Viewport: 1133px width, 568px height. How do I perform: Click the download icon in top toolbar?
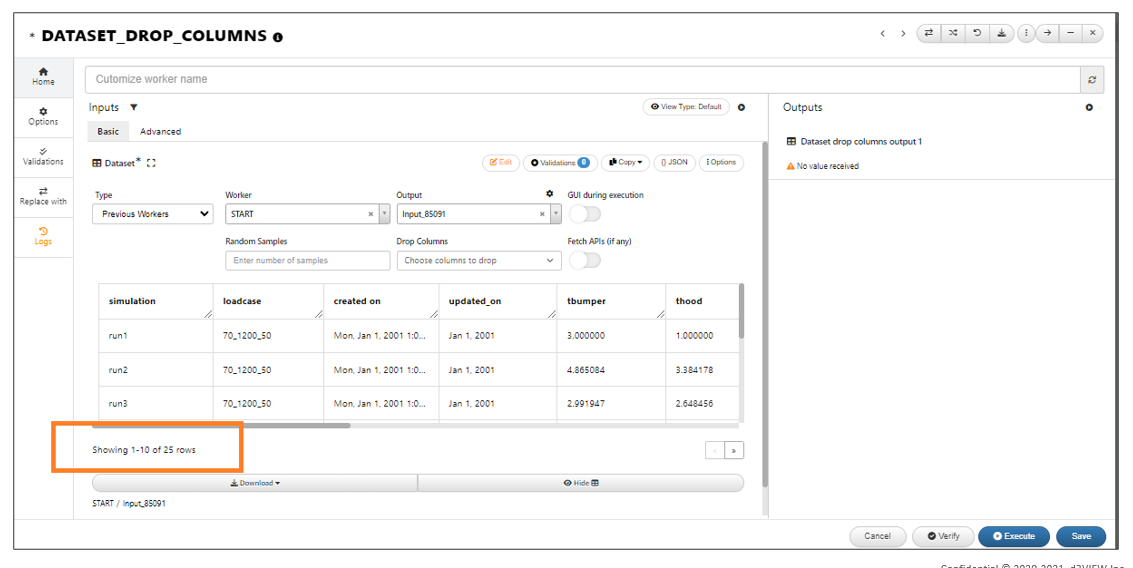pyautogui.click(x=1001, y=33)
